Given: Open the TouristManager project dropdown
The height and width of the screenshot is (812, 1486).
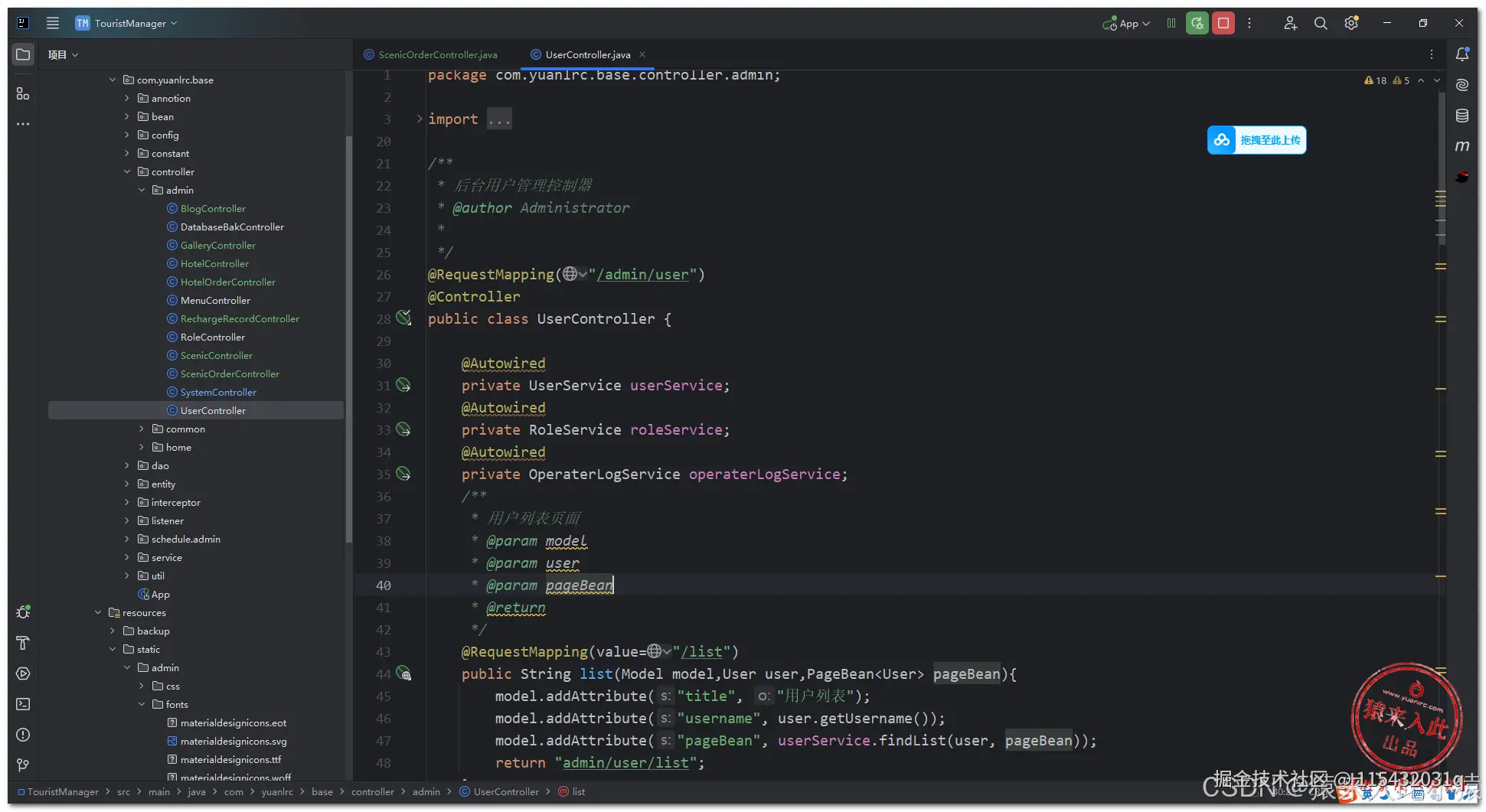Looking at the screenshot, I should 127,23.
